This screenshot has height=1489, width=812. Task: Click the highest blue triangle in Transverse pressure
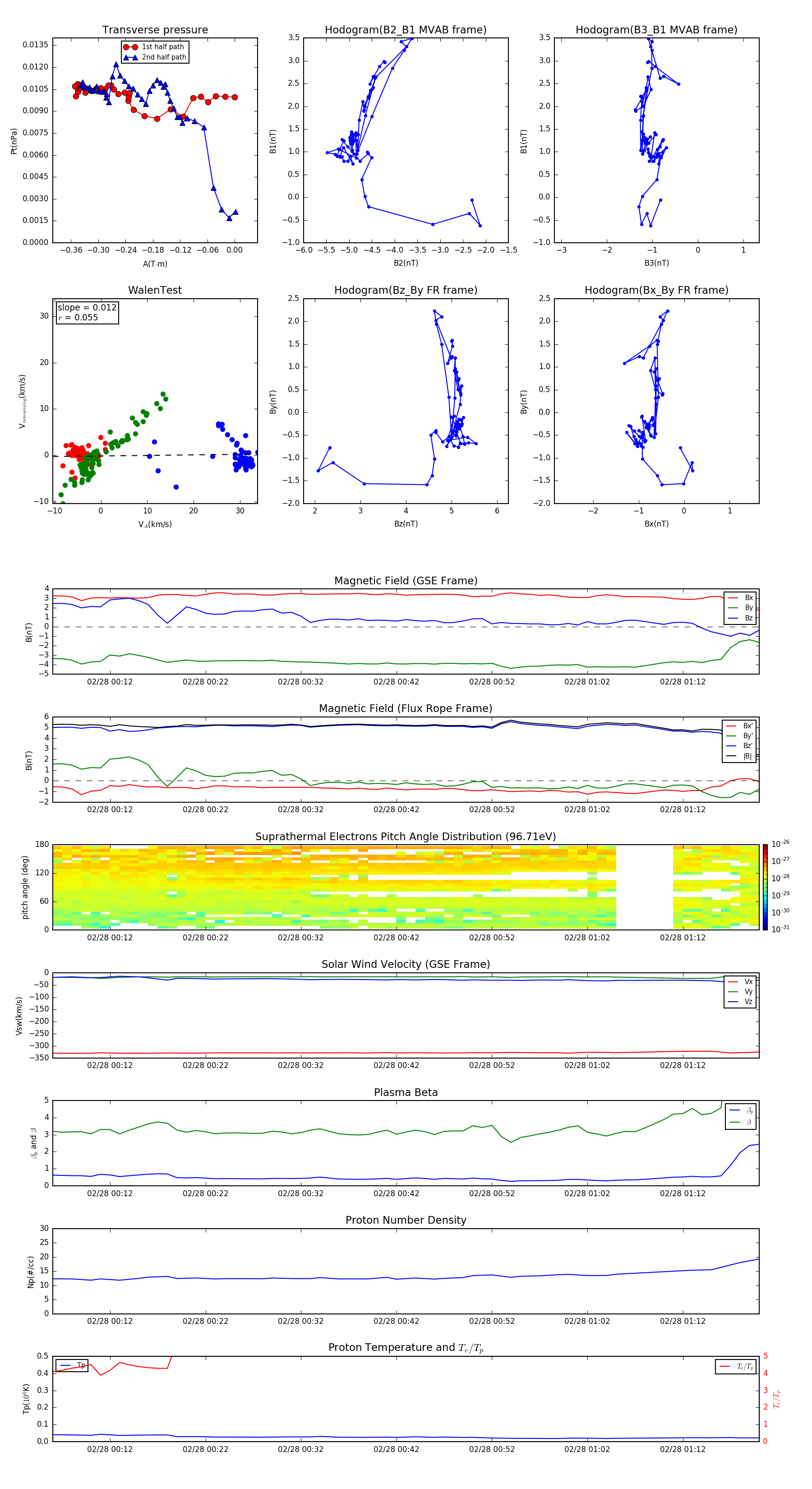click(116, 65)
